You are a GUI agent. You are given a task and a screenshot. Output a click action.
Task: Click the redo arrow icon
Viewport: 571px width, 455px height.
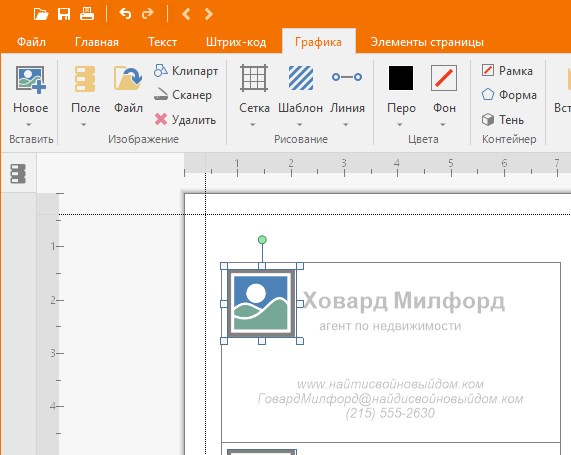point(147,14)
